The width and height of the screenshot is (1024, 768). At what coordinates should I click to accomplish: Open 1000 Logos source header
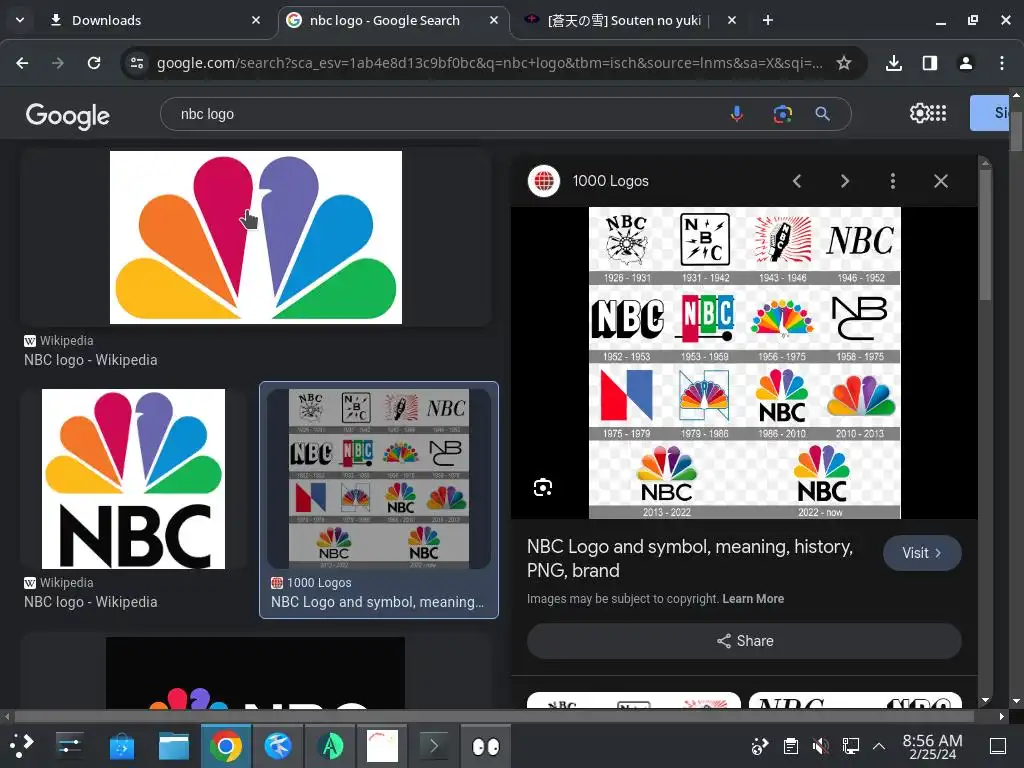pos(588,181)
